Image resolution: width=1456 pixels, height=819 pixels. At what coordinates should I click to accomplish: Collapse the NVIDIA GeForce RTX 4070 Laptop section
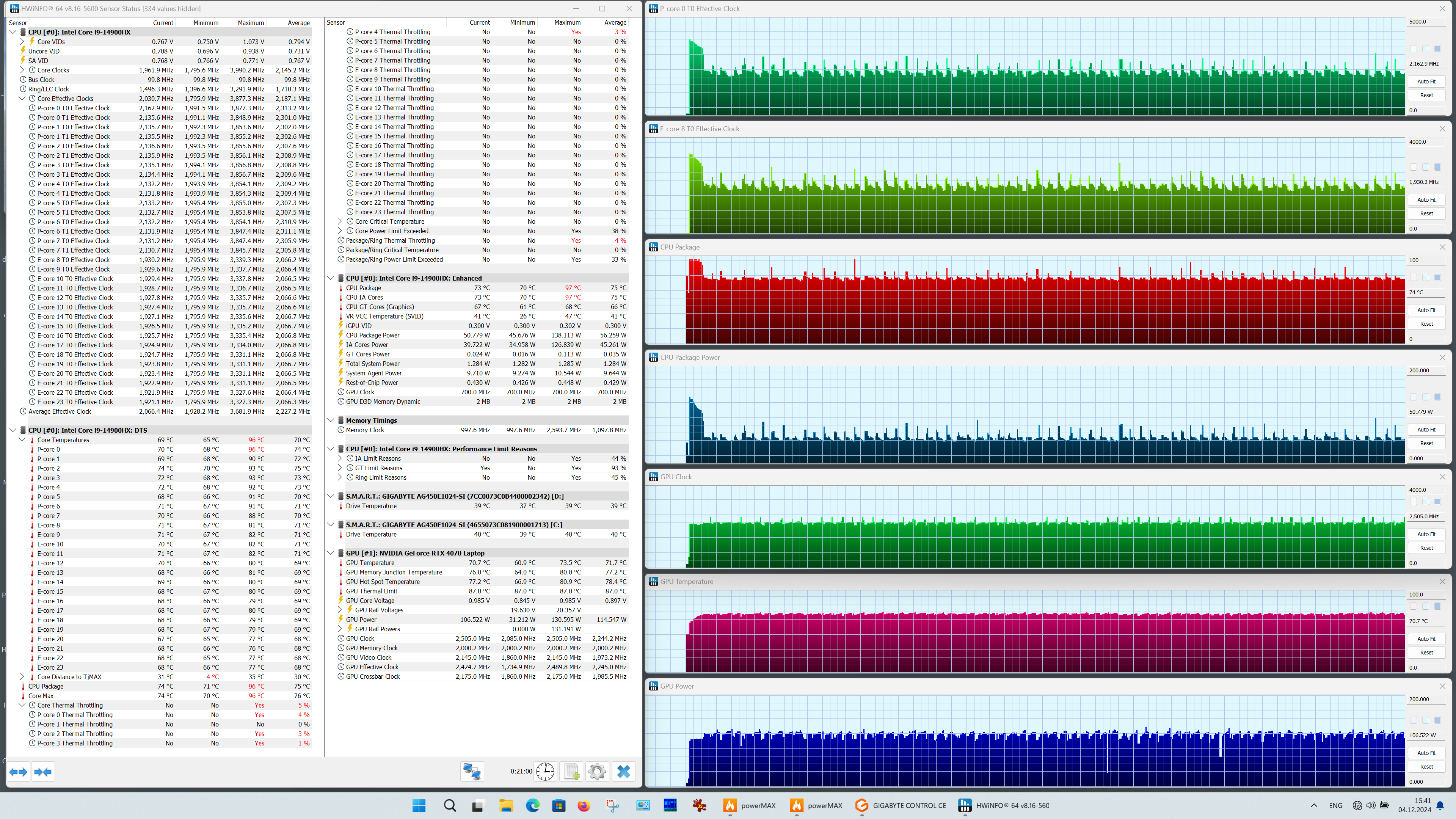click(331, 553)
